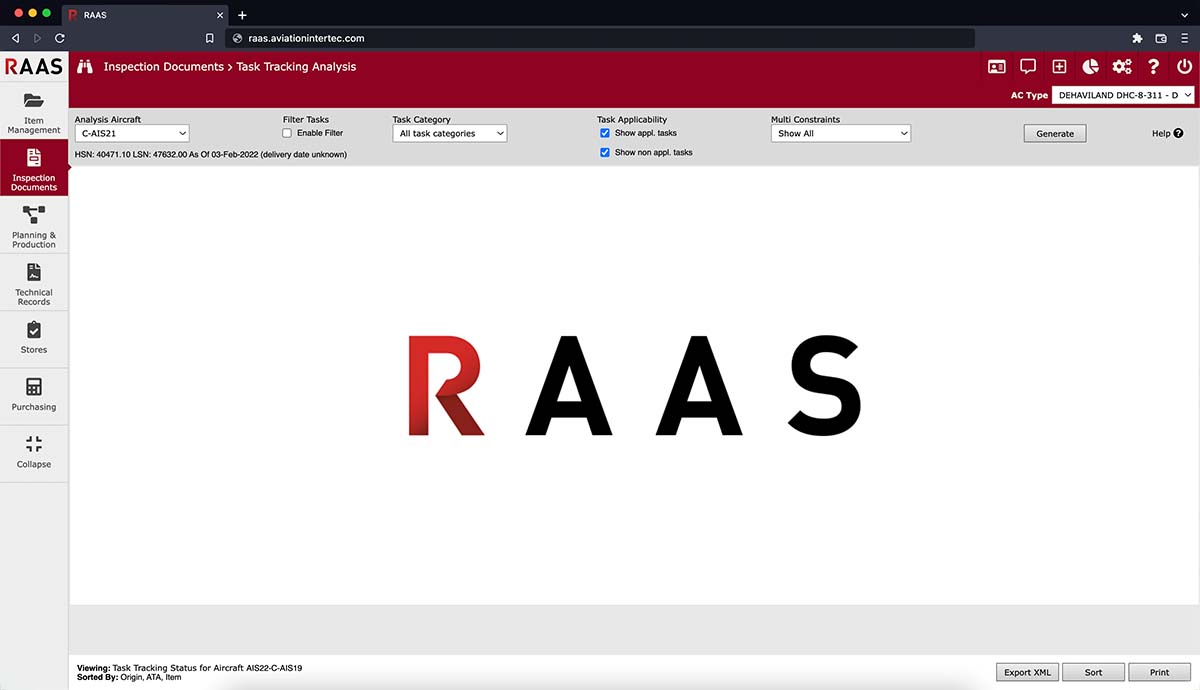Viewport: 1200px width, 690px height.
Task: Click the Analysis Aircraft label
Action: (x=108, y=119)
